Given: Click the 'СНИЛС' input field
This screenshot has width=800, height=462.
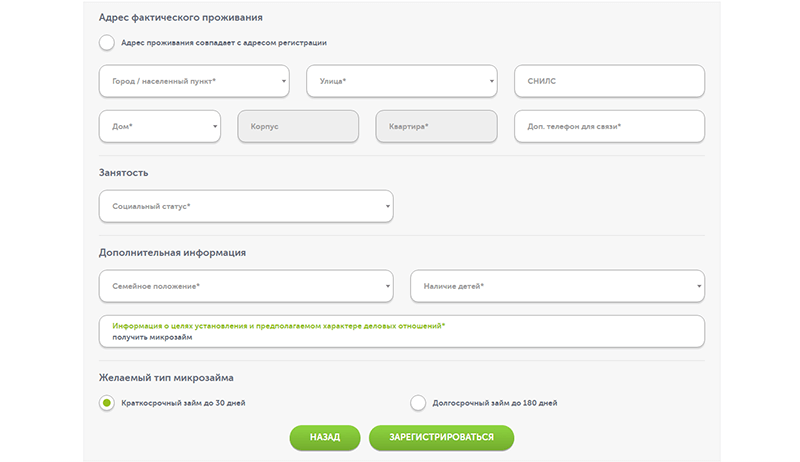Looking at the screenshot, I should [610, 81].
